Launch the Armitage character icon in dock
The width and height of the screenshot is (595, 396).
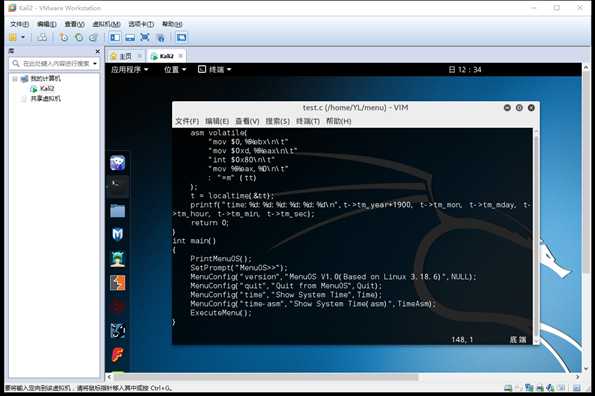[118, 259]
